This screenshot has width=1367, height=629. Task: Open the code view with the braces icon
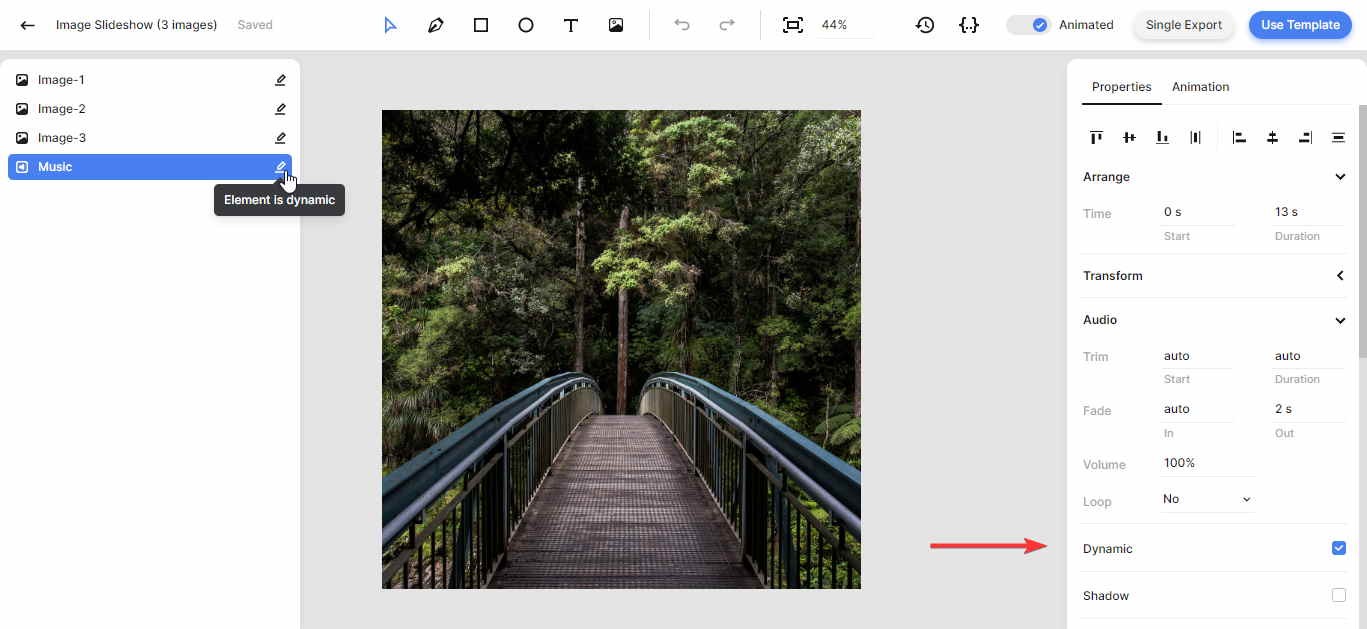pos(969,24)
